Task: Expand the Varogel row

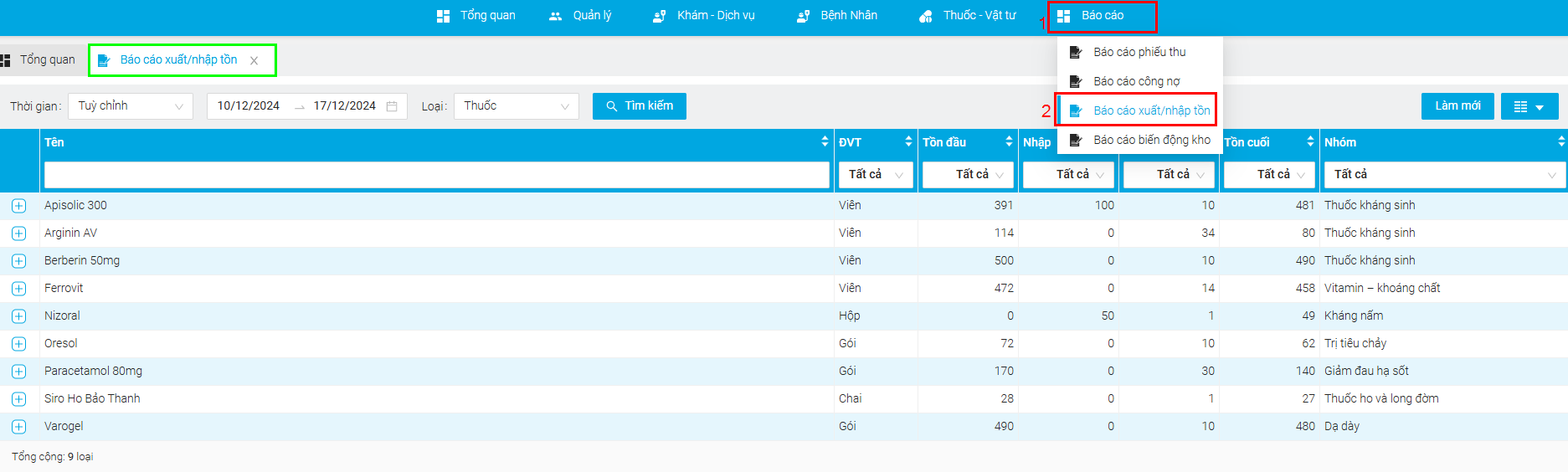Action: coord(19,427)
